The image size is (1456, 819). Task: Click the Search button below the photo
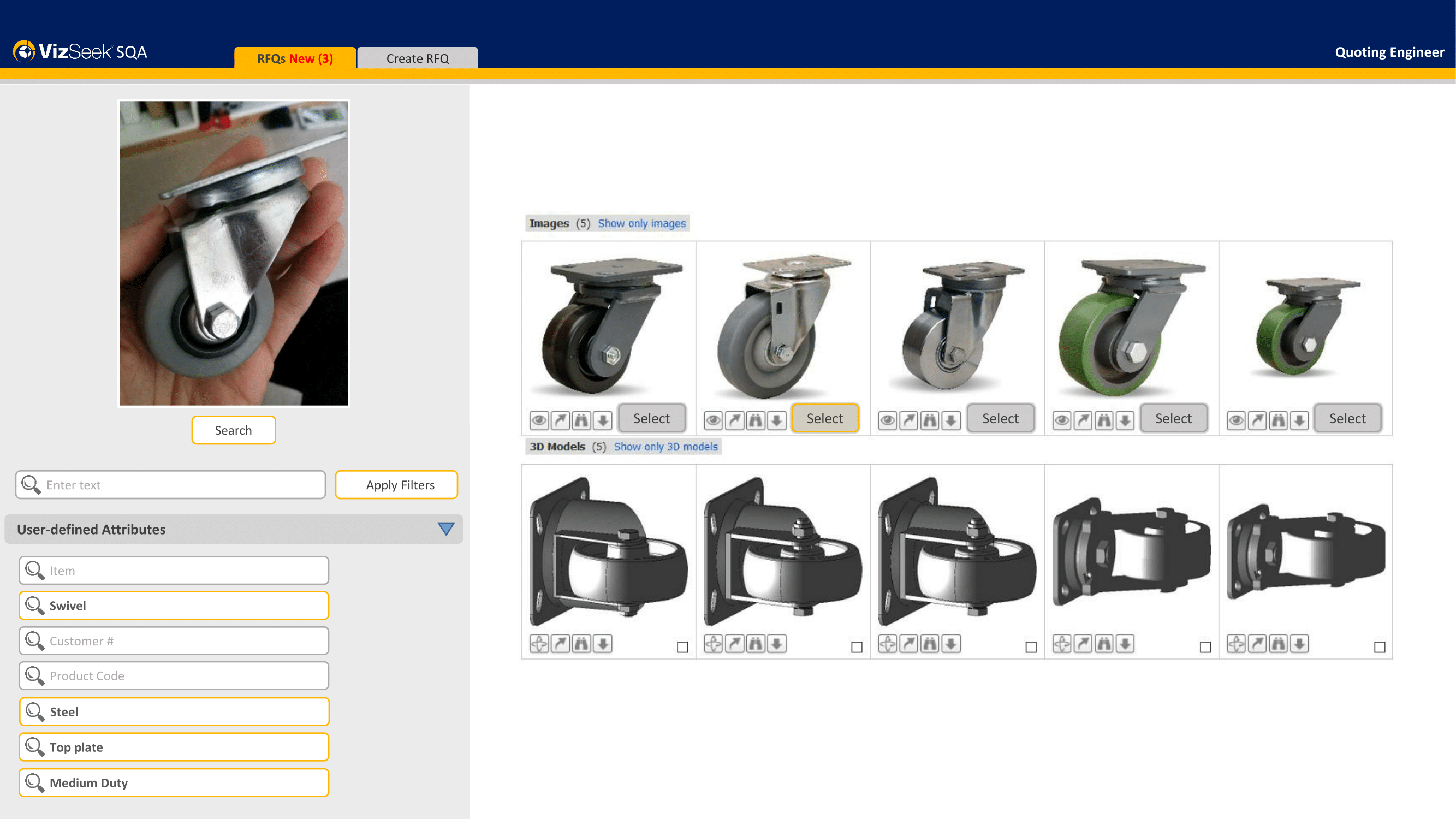234,430
